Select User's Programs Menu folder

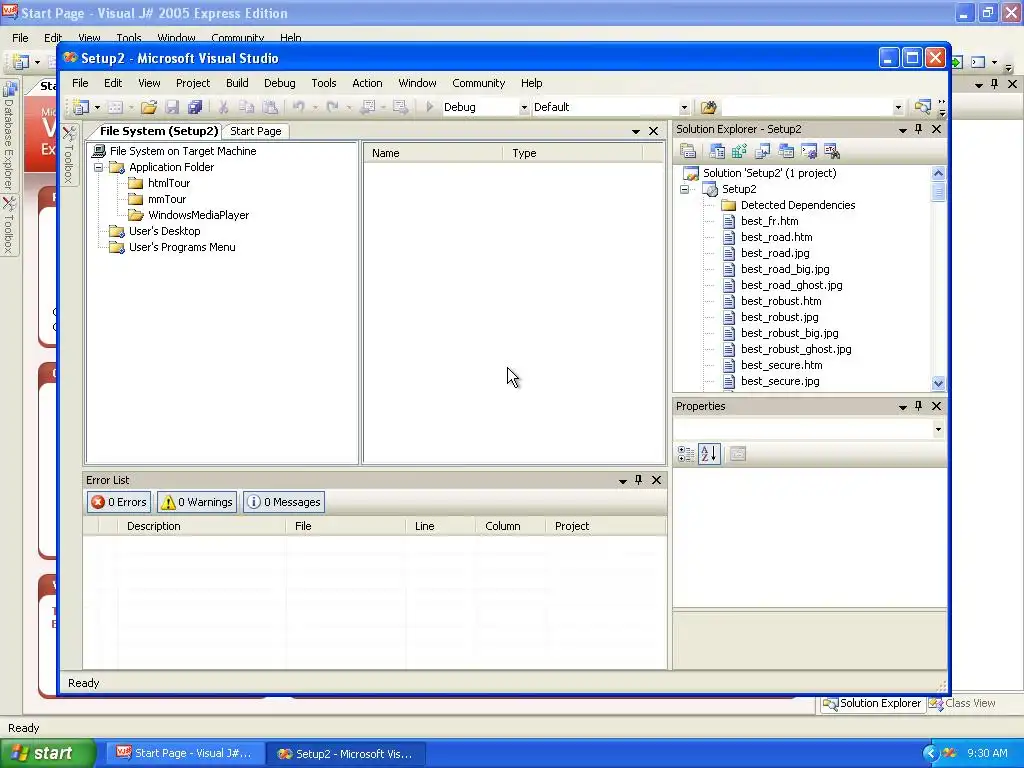coord(182,248)
